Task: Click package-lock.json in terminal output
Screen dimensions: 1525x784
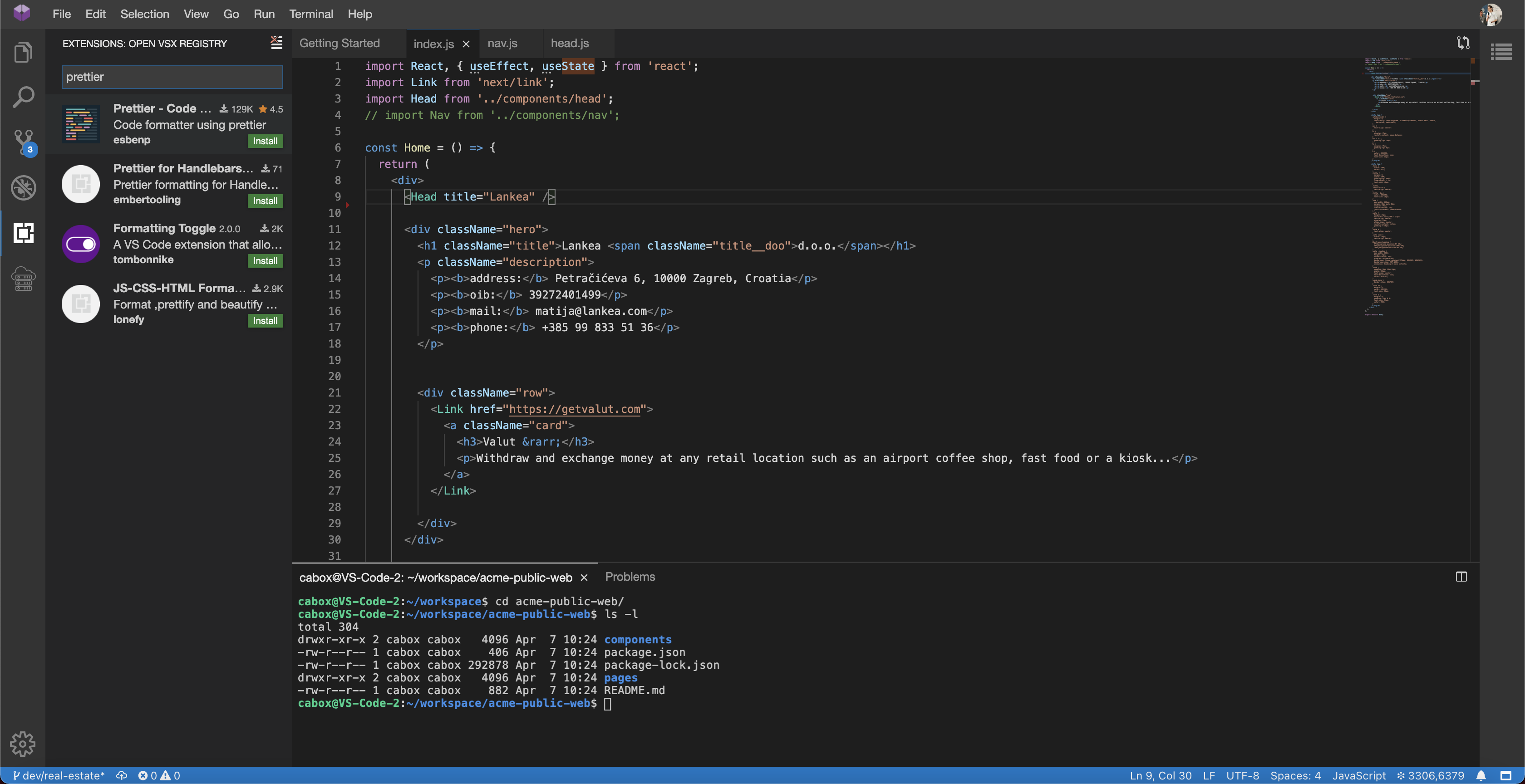Action: coord(661,665)
